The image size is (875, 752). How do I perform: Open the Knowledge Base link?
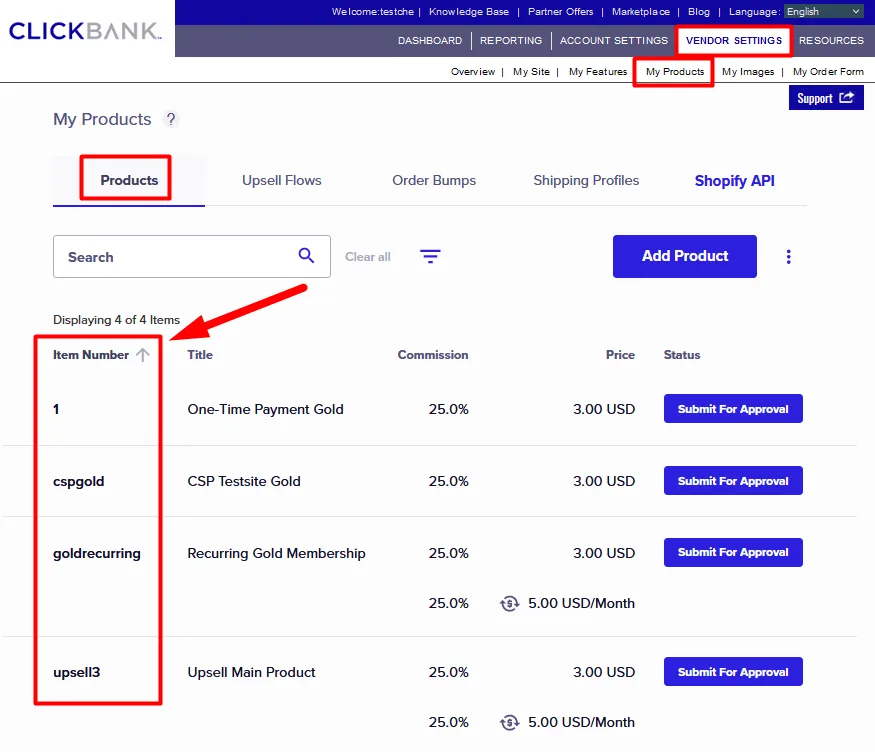pos(469,12)
